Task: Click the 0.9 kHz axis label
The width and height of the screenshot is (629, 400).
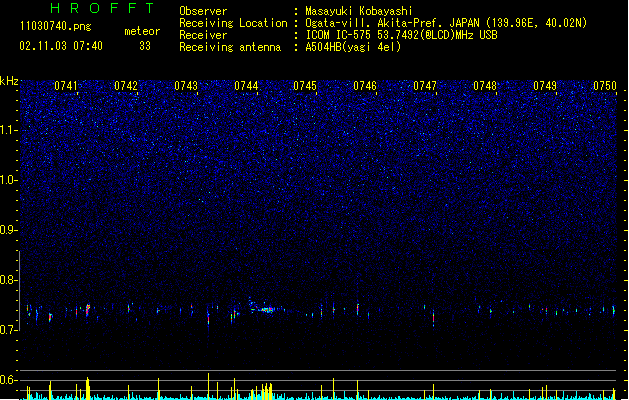Action: (9, 230)
